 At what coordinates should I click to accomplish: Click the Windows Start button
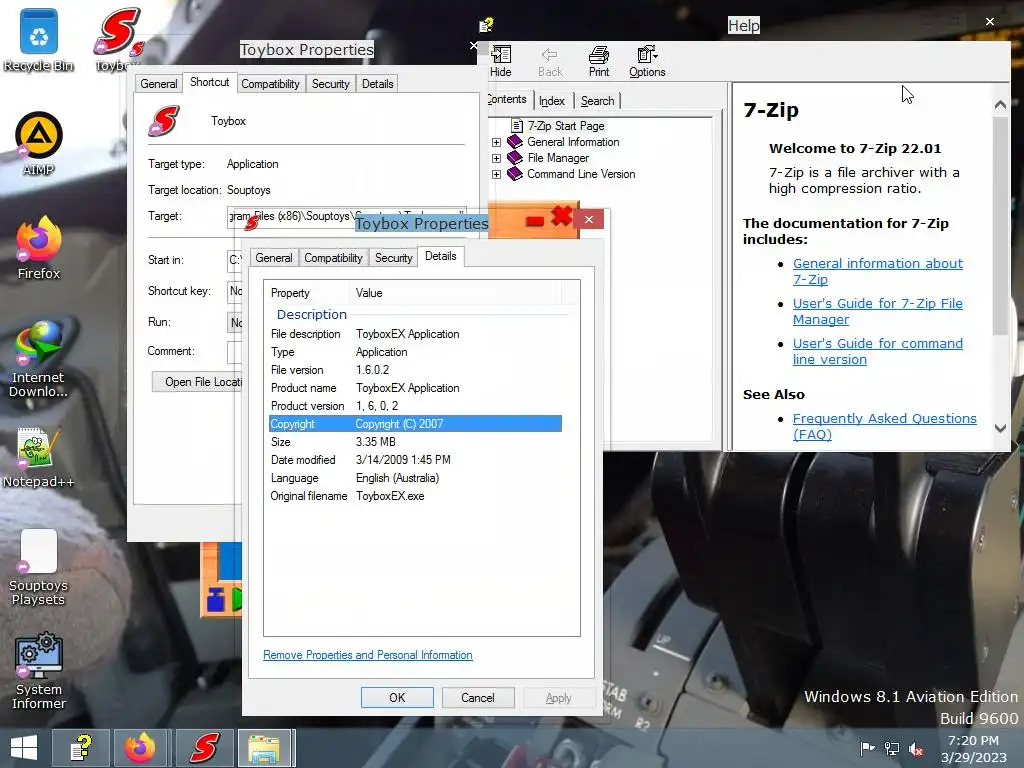point(24,748)
